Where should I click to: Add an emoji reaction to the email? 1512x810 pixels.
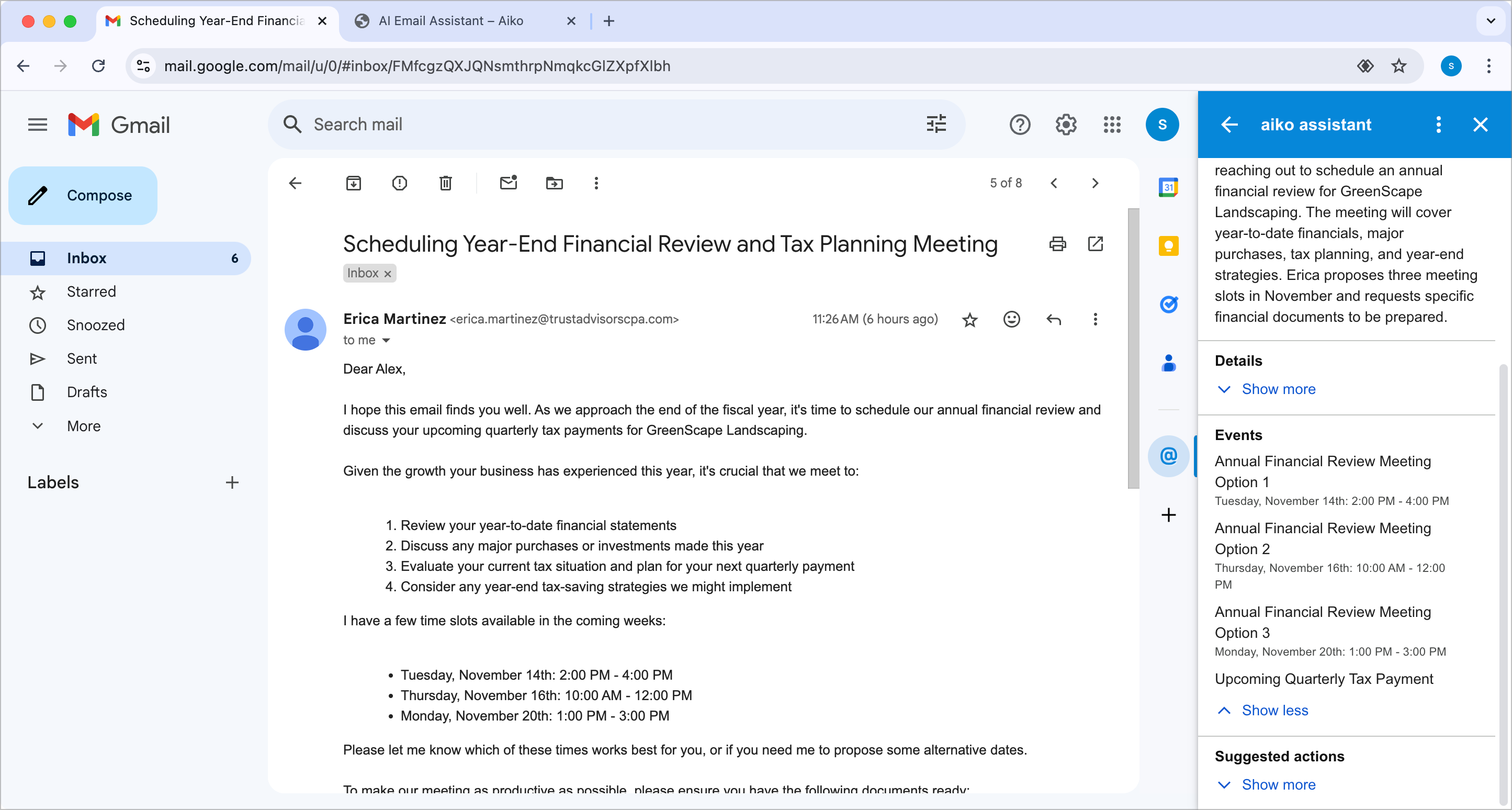pyautogui.click(x=1011, y=319)
